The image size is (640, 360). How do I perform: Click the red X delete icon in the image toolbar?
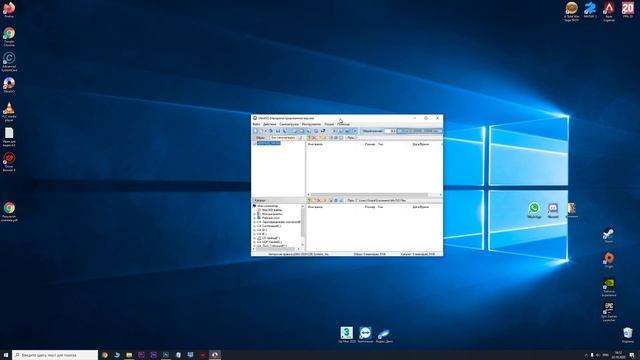[x=314, y=138]
